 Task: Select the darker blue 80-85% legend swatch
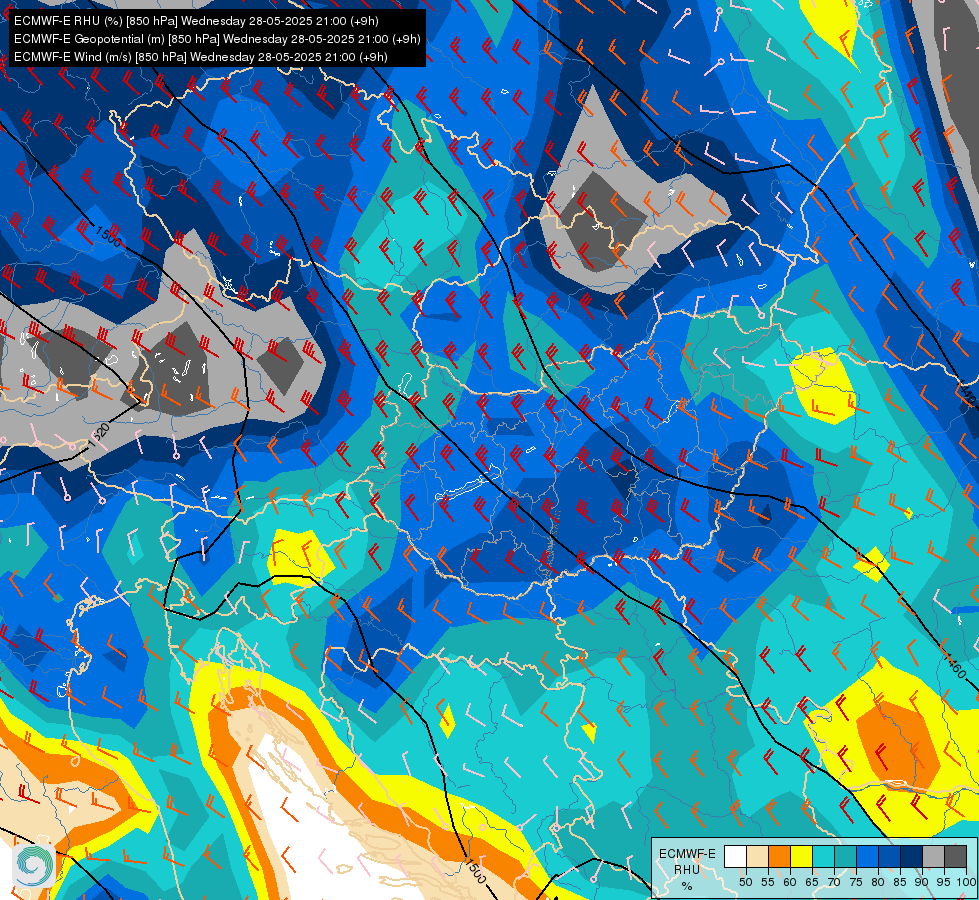coord(890,856)
